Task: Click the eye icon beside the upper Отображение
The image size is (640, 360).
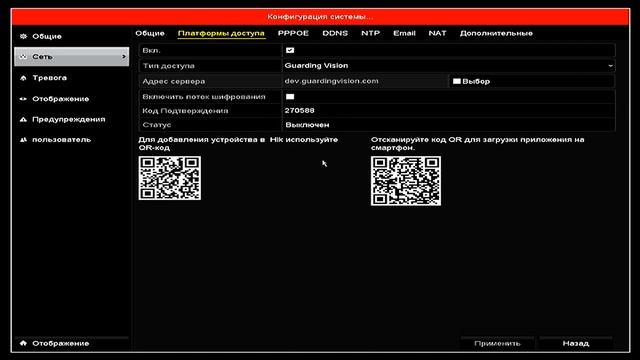Action: [23, 99]
